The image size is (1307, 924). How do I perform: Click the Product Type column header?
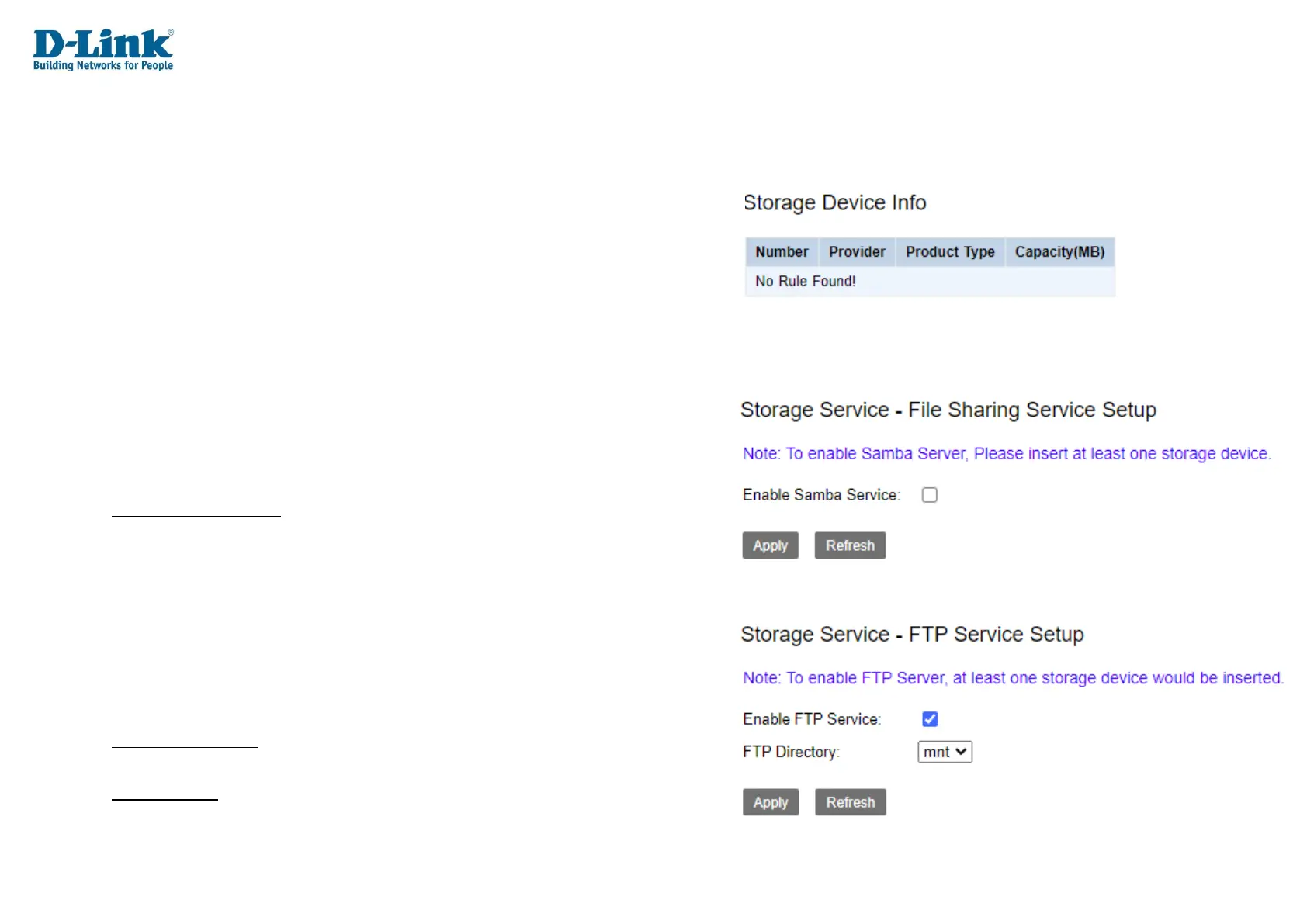950,252
